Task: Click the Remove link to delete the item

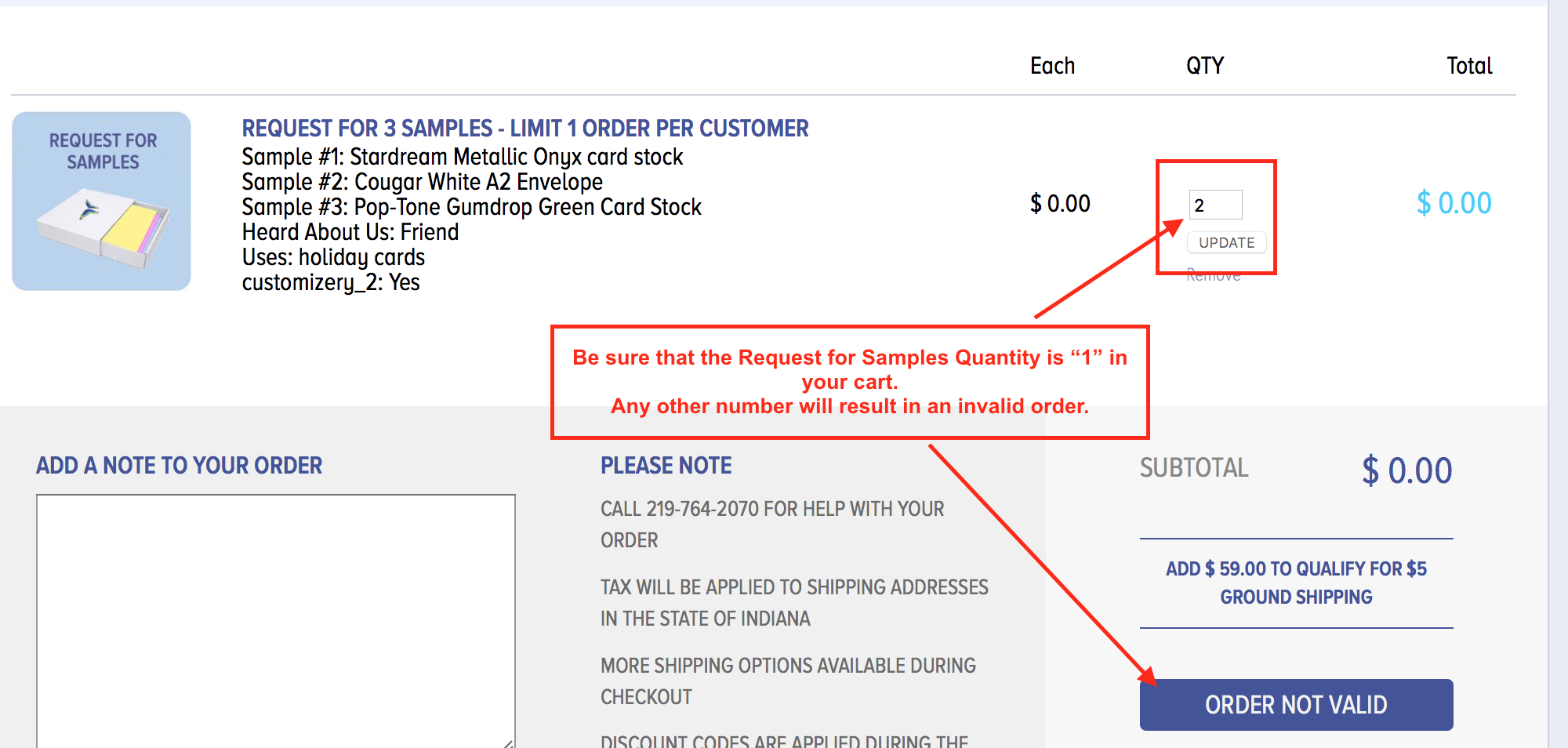Action: [1213, 274]
